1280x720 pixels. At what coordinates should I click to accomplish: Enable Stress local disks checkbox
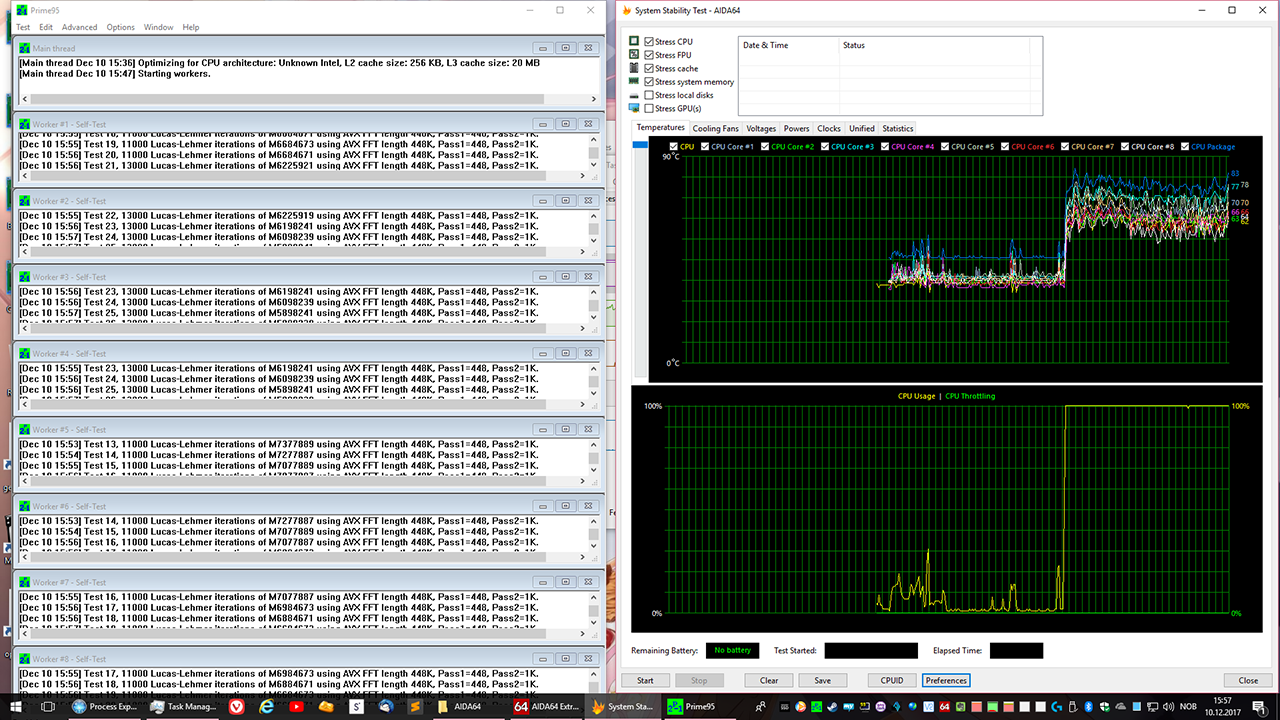click(650, 95)
